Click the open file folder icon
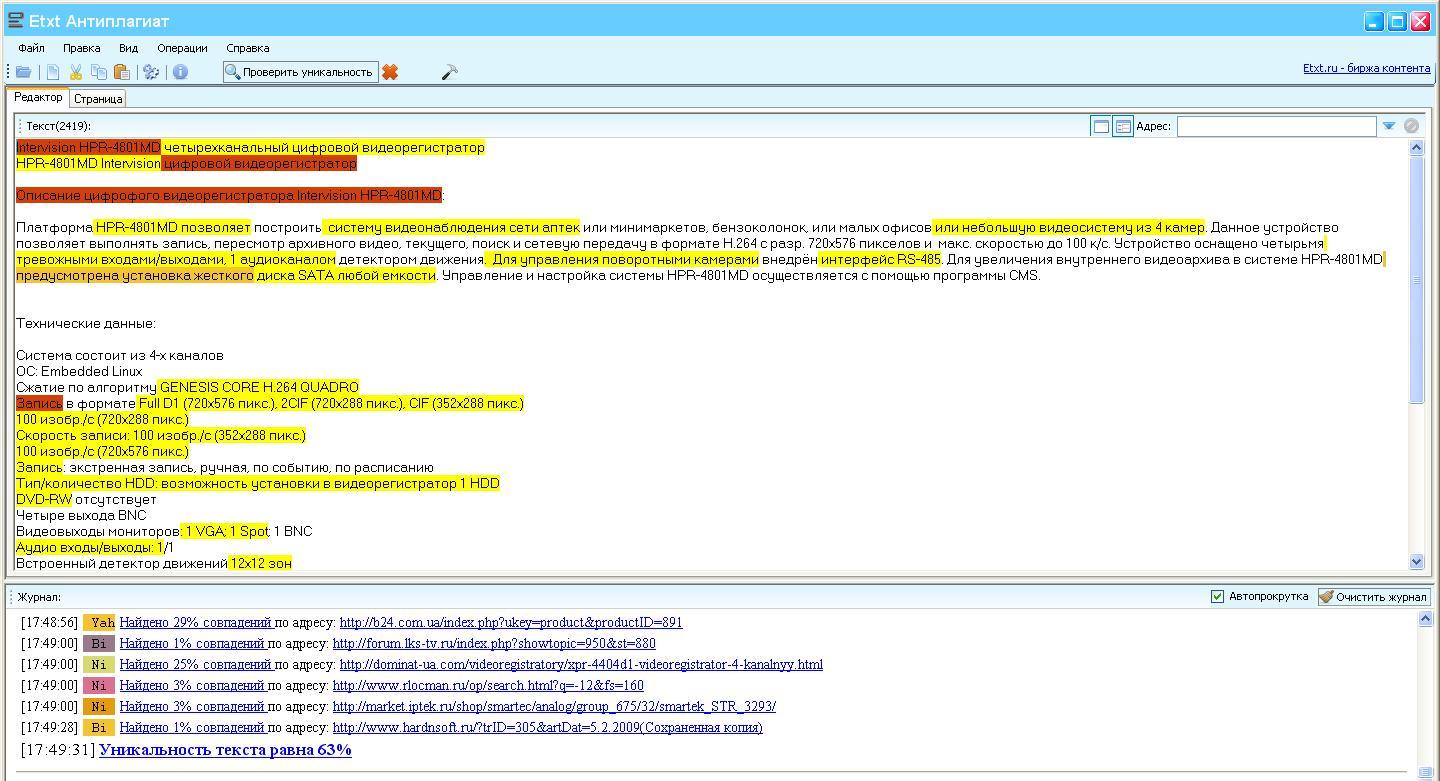Screen dimensions: 1440x781 click(x=23, y=72)
